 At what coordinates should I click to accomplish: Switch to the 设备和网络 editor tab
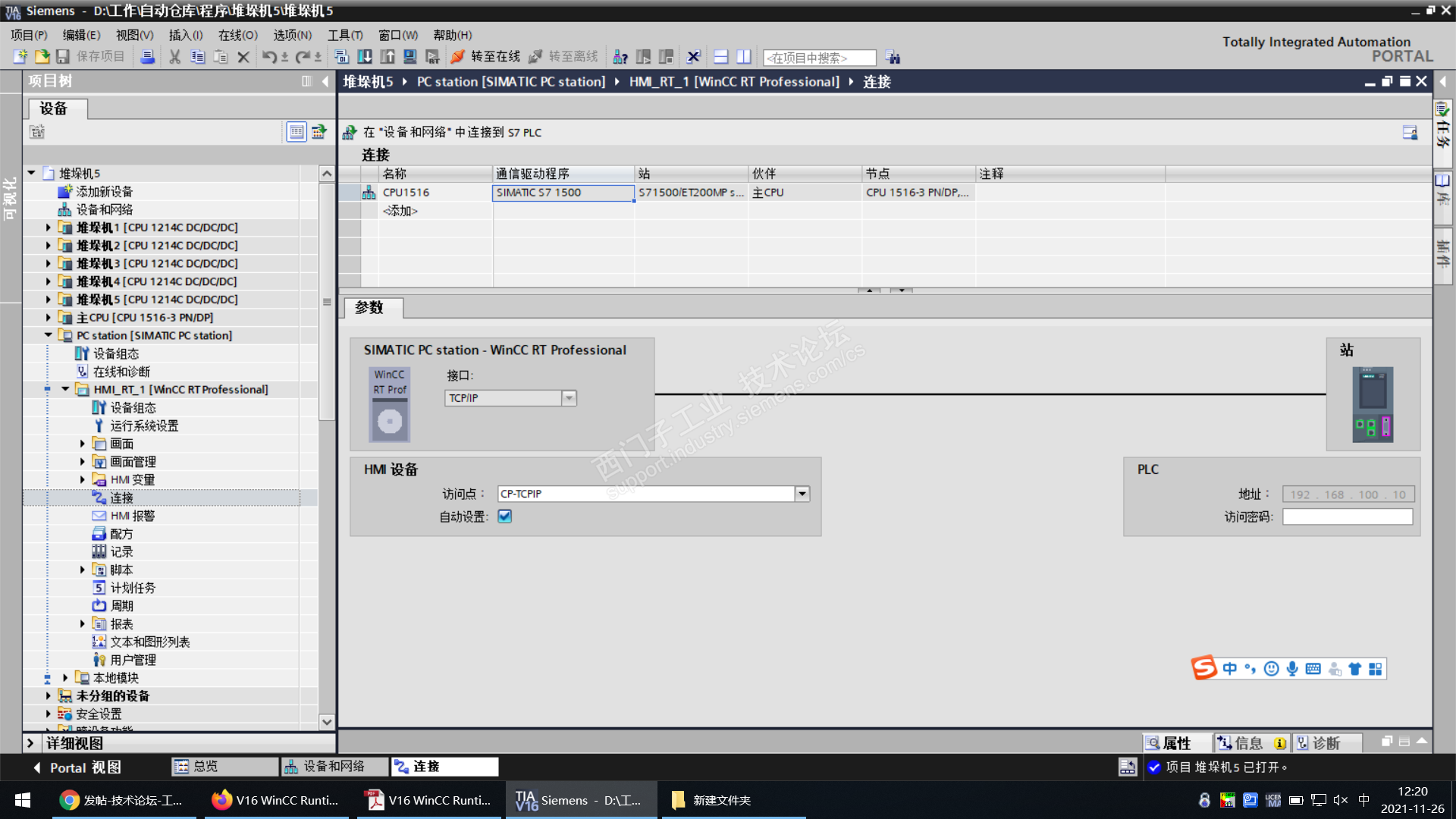334,767
